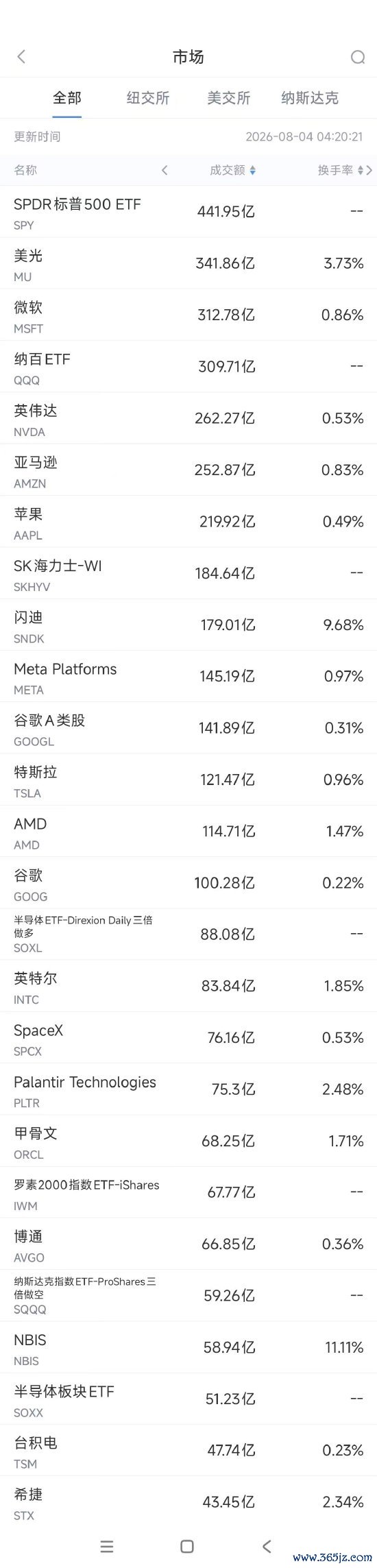Show more columns with right chevron
This screenshot has height=1568, width=377.
(x=370, y=170)
